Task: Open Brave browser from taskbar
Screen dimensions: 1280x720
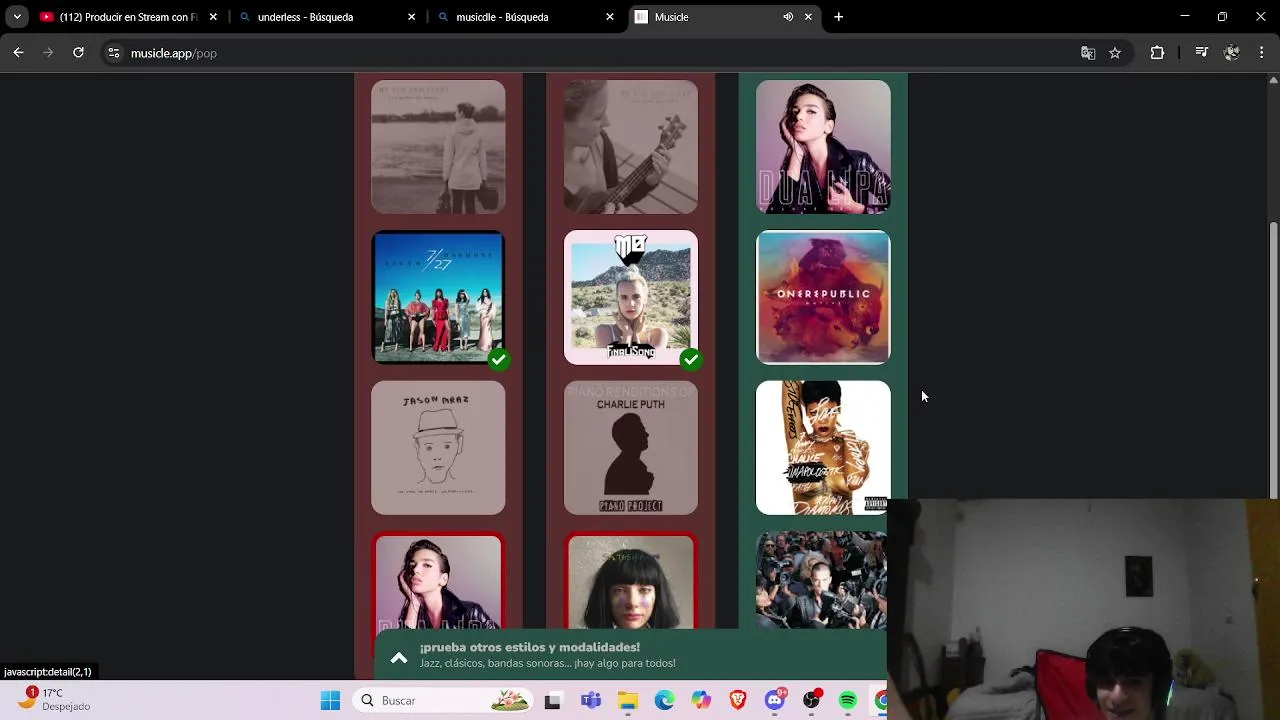Action: [738, 701]
